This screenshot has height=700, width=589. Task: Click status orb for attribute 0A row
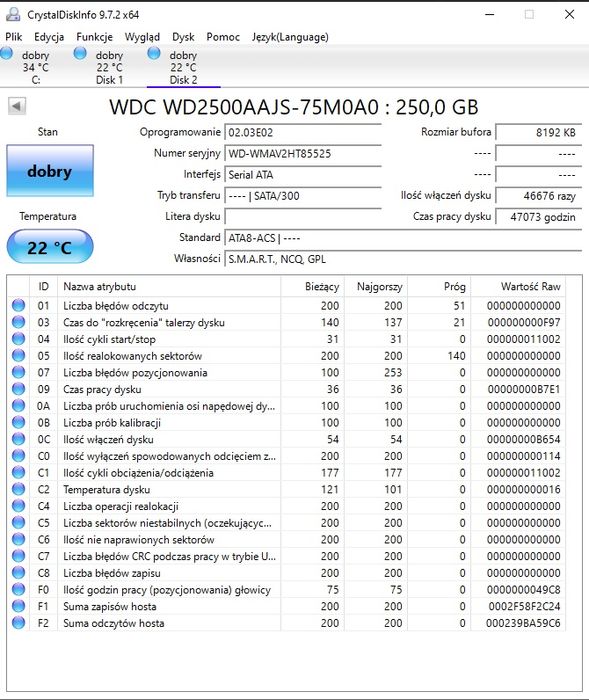[x=18, y=405]
